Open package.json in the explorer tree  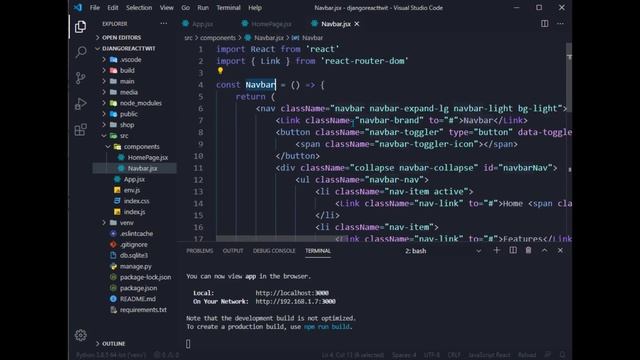tap(138, 288)
